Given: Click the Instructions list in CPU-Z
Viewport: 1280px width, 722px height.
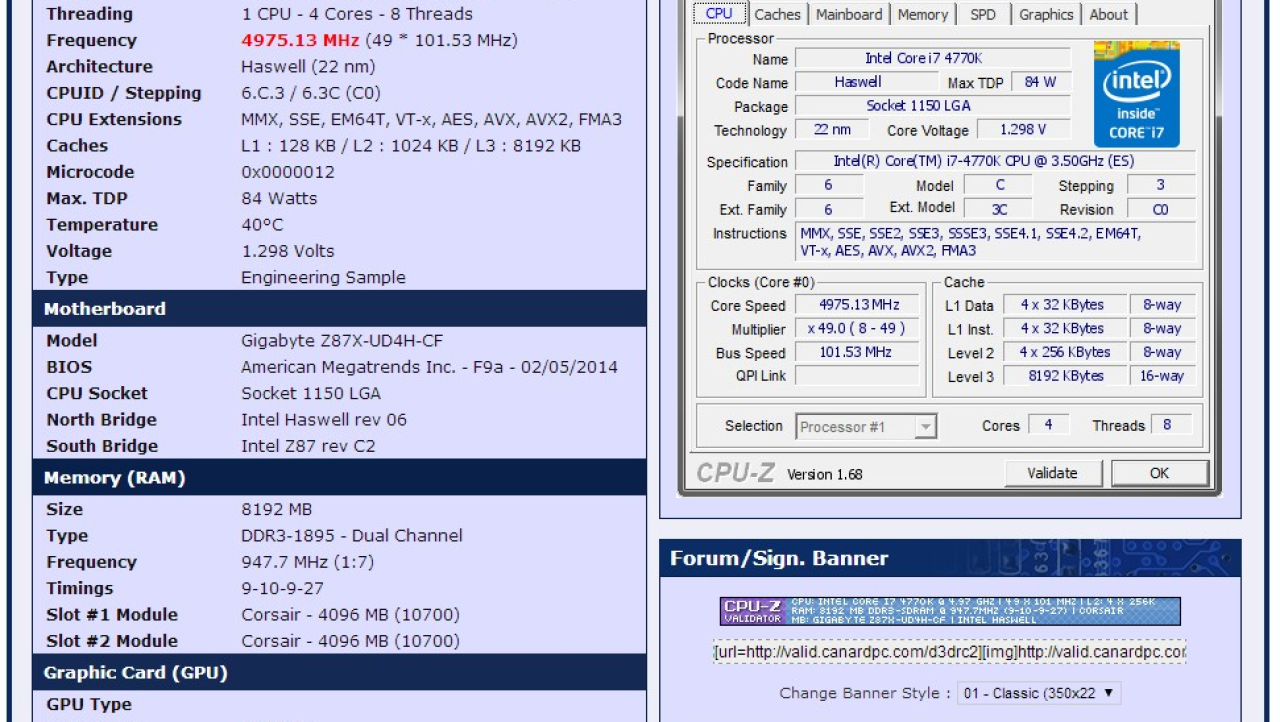Looking at the screenshot, I should (997, 242).
